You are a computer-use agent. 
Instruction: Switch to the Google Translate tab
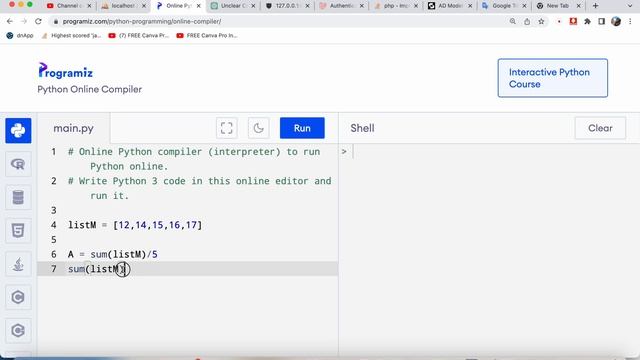504,6
